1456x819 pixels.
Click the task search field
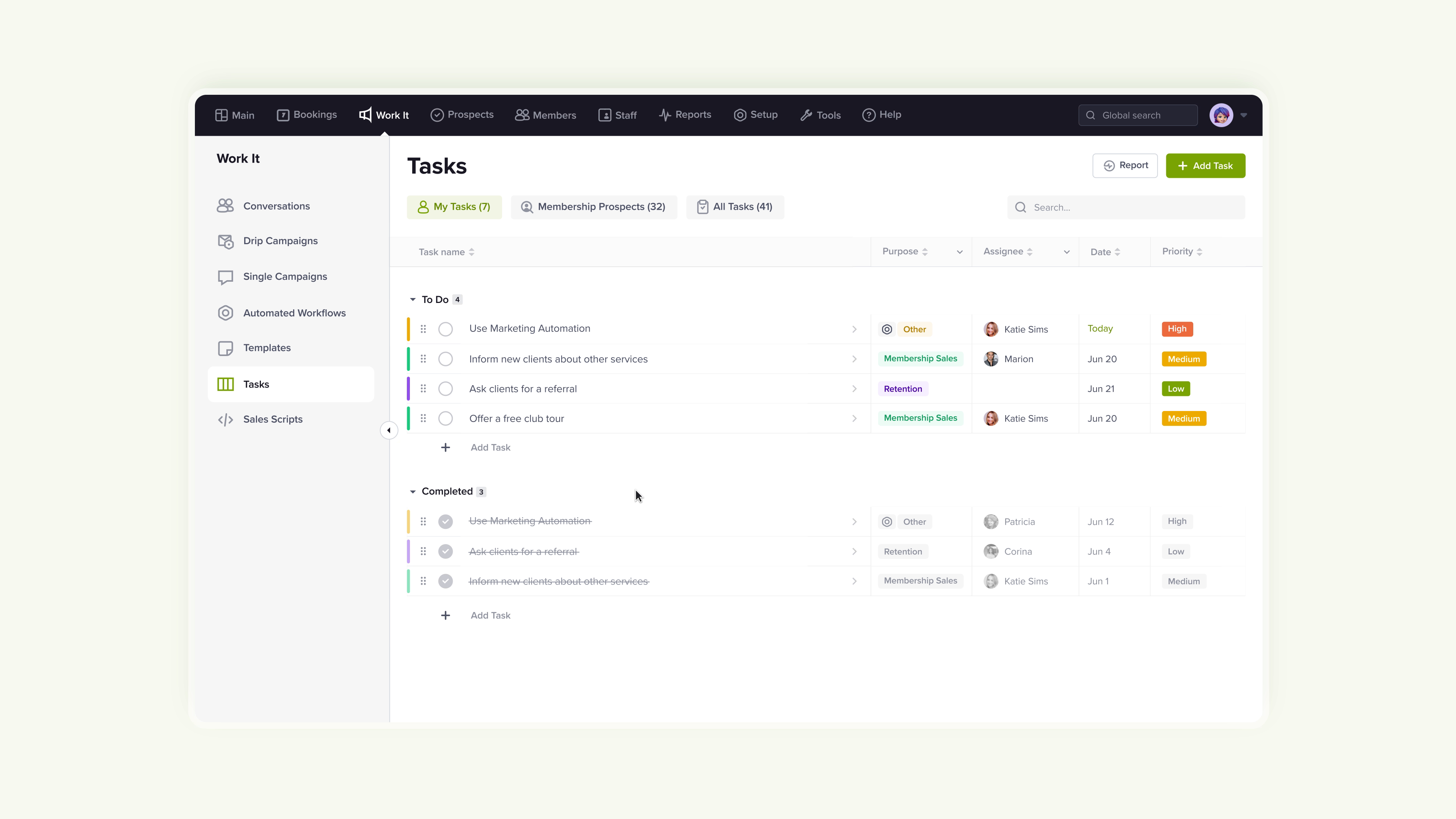[x=1125, y=207]
